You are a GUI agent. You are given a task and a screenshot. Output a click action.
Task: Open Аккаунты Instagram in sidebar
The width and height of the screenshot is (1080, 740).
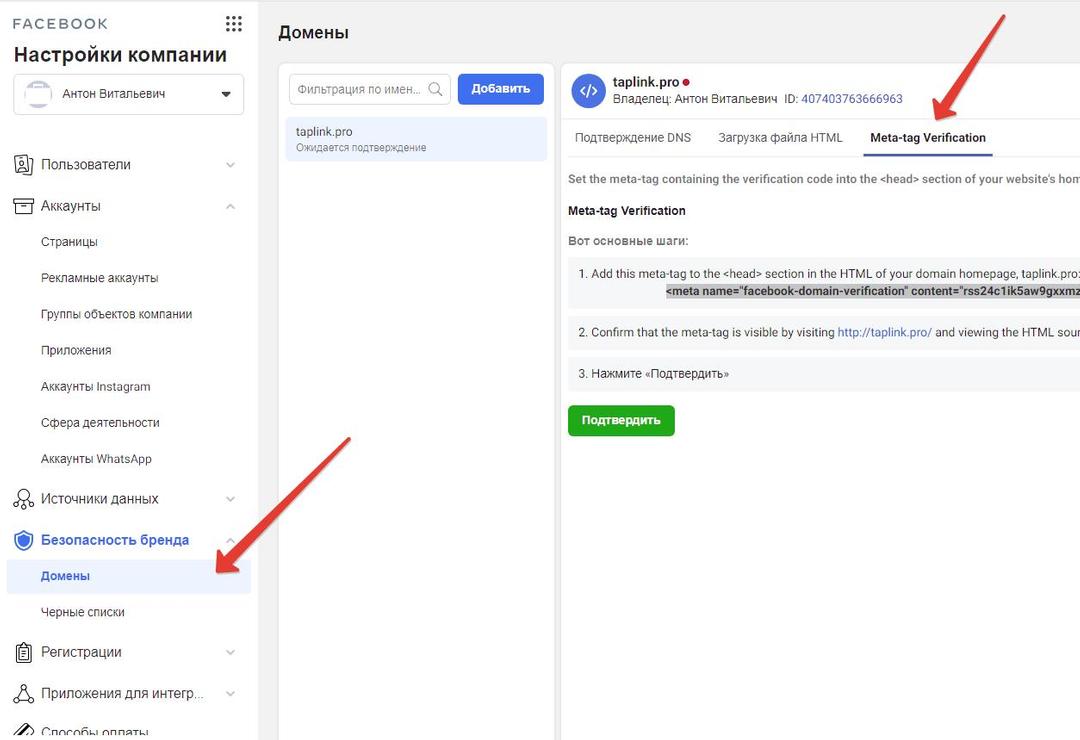[x=95, y=387]
